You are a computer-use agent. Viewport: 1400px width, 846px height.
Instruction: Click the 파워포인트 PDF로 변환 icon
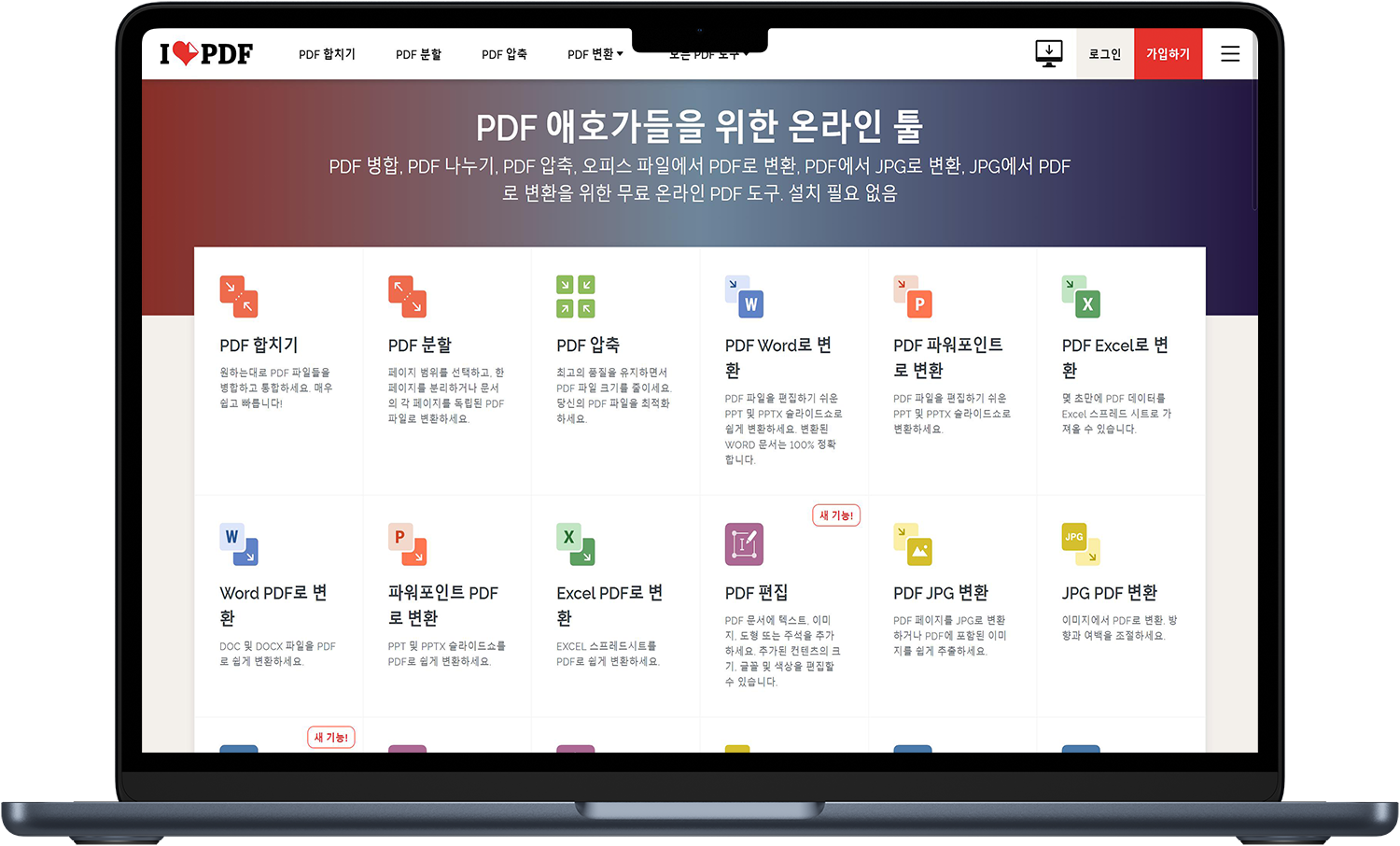pyautogui.click(x=407, y=544)
